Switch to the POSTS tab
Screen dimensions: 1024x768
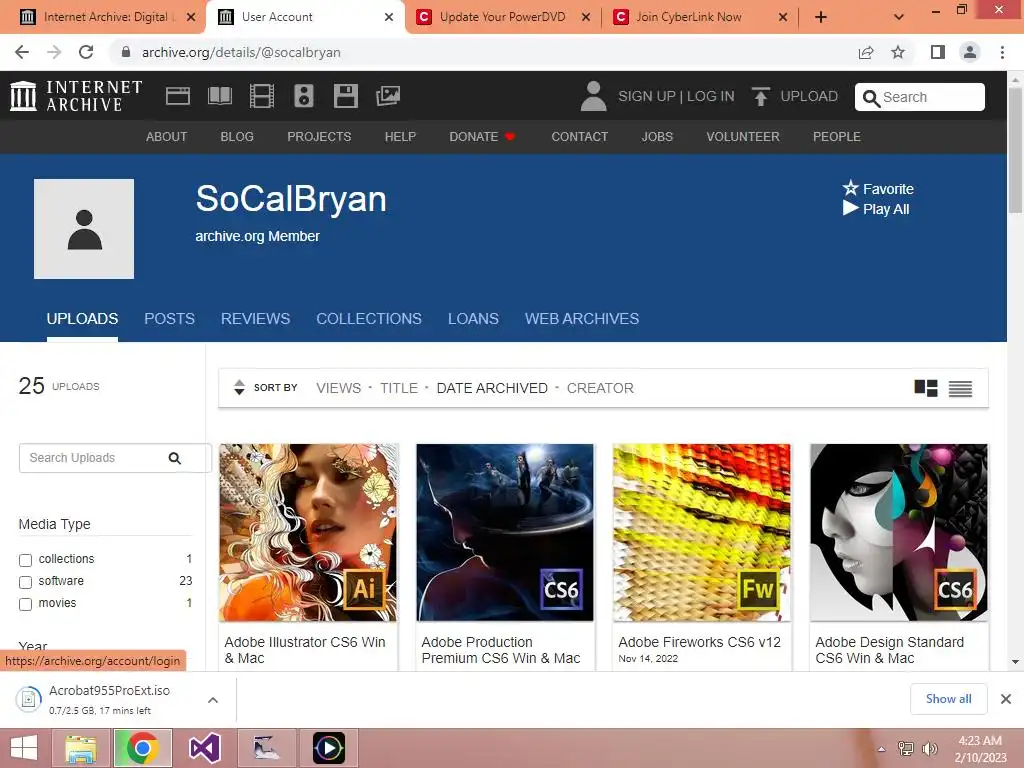[x=169, y=319]
